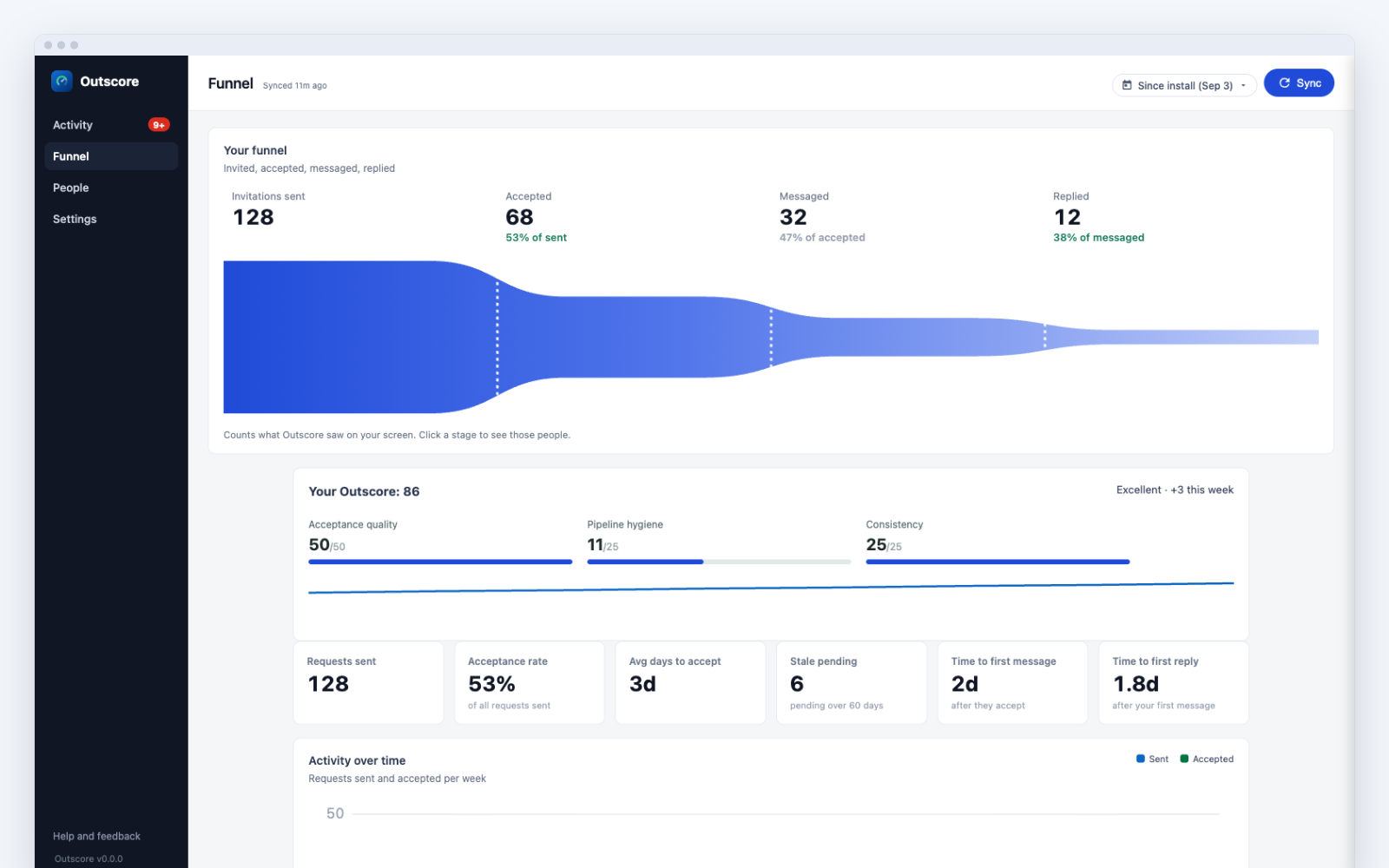The height and width of the screenshot is (868, 1389).
Task: Click the Accepted stage count 68
Action: point(519,217)
